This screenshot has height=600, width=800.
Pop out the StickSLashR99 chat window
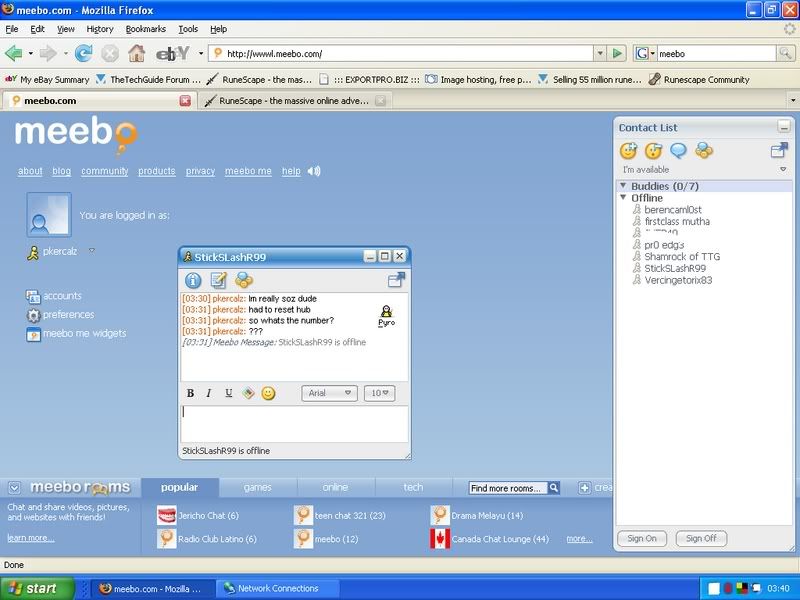(x=396, y=280)
